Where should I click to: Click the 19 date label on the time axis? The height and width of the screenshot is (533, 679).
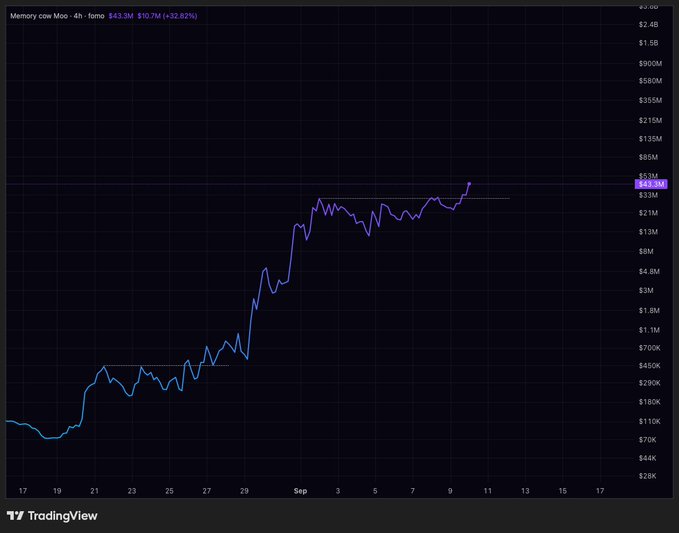[x=57, y=491]
